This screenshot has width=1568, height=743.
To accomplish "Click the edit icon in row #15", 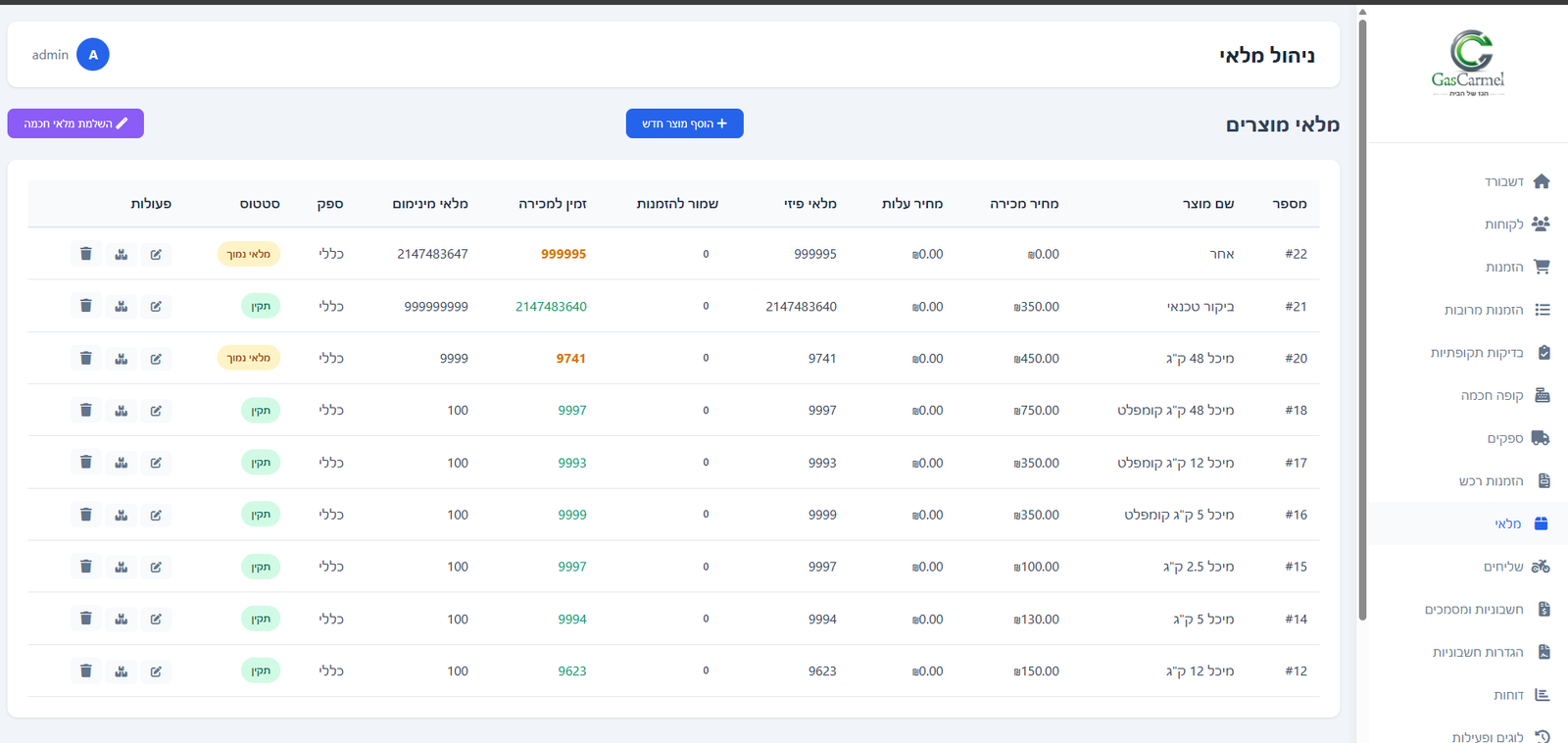I will point(156,567).
